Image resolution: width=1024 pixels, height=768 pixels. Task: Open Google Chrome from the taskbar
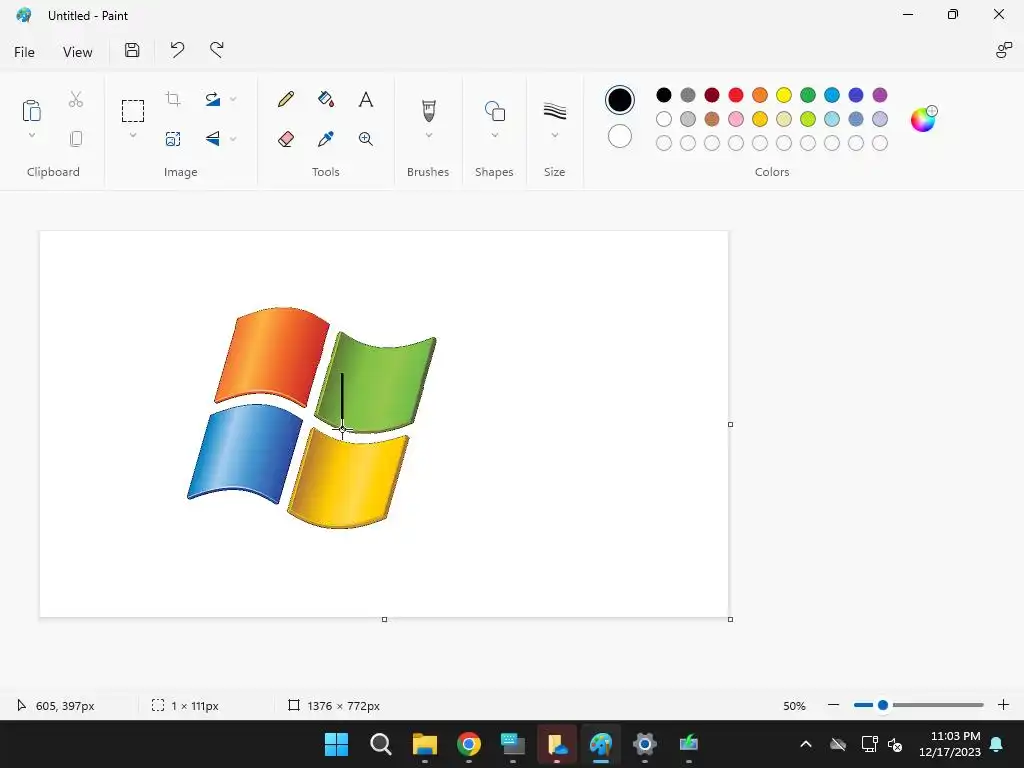[x=469, y=744]
